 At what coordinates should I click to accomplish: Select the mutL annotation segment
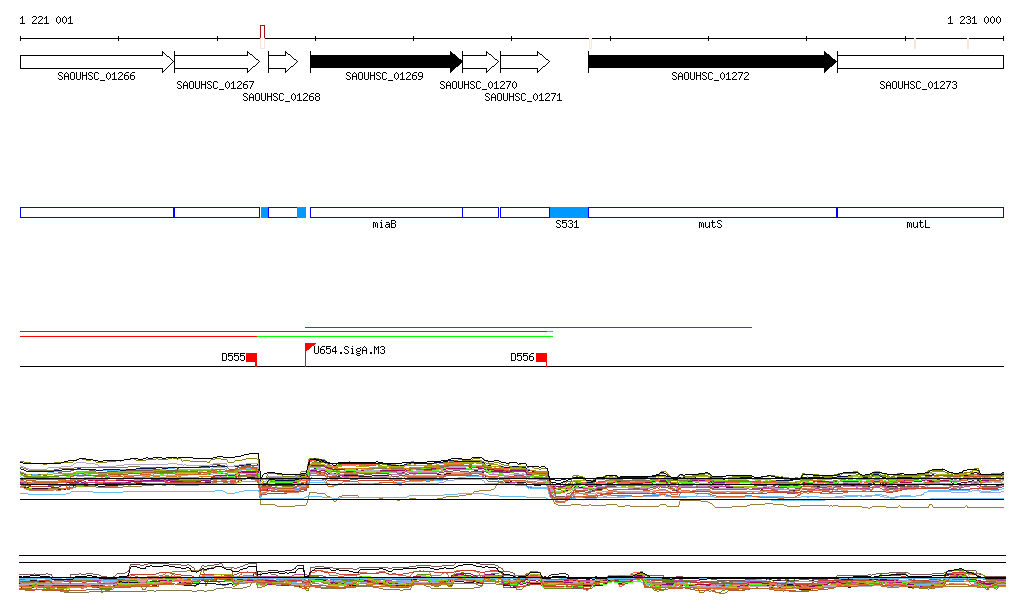(920, 212)
